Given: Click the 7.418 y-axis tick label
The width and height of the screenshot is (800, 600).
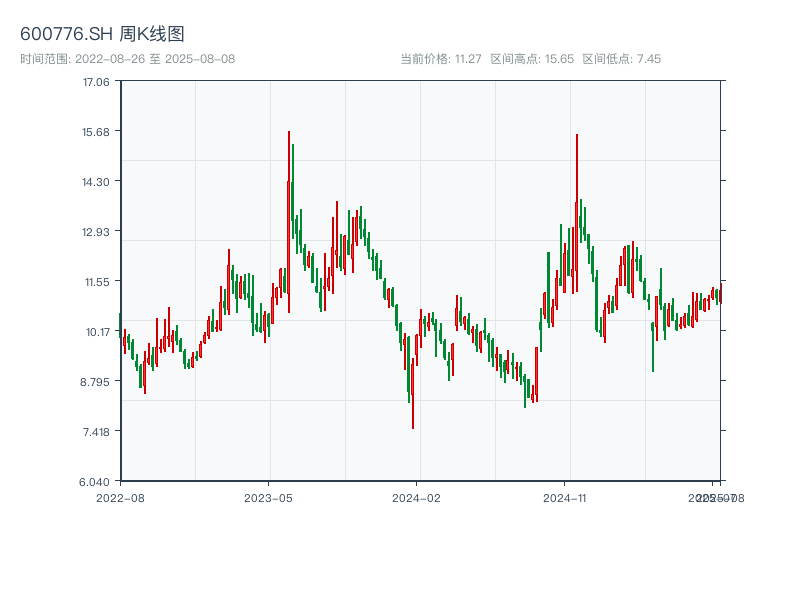Looking at the screenshot, I should (x=96, y=432).
